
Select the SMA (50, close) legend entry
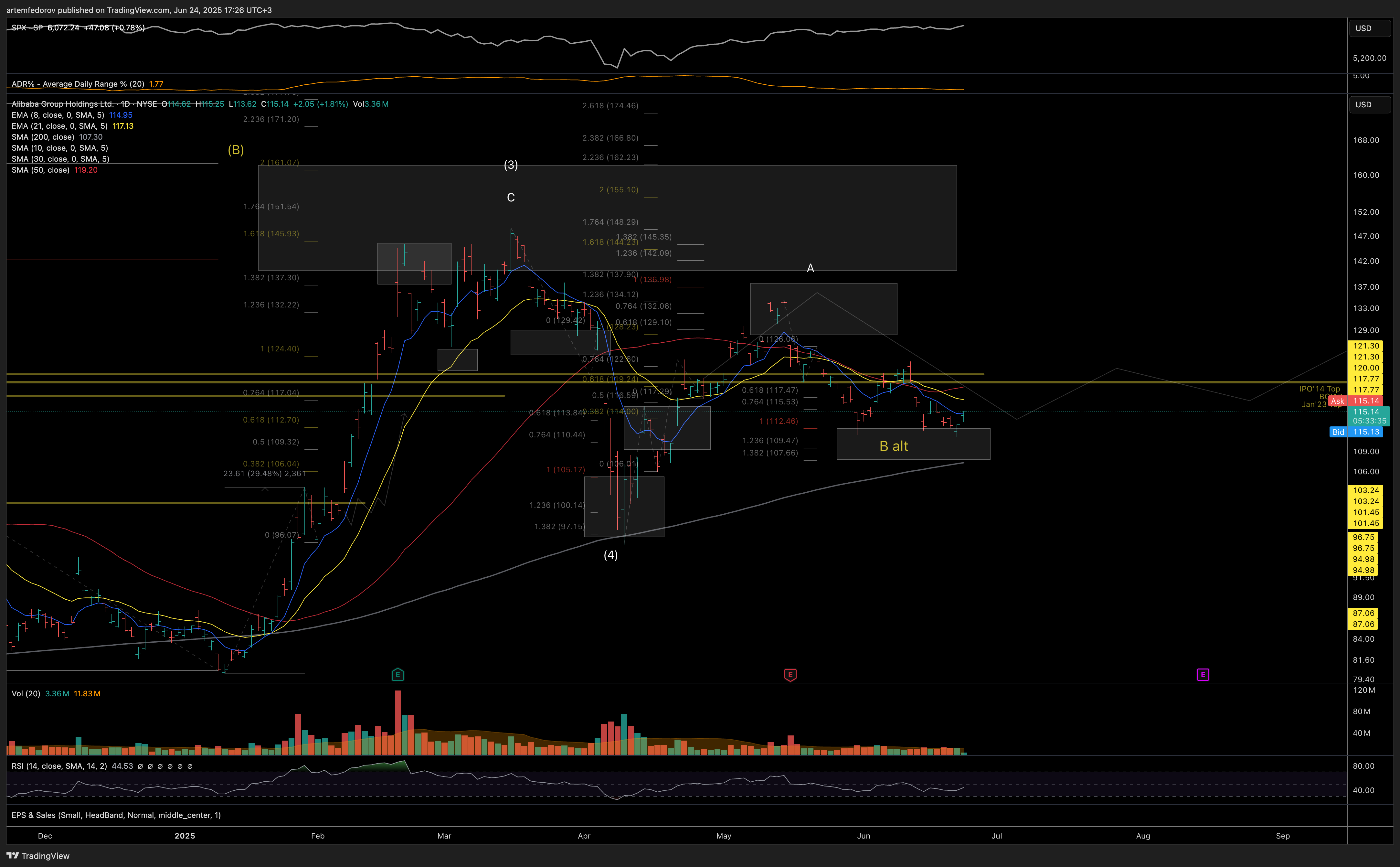tap(41, 170)
